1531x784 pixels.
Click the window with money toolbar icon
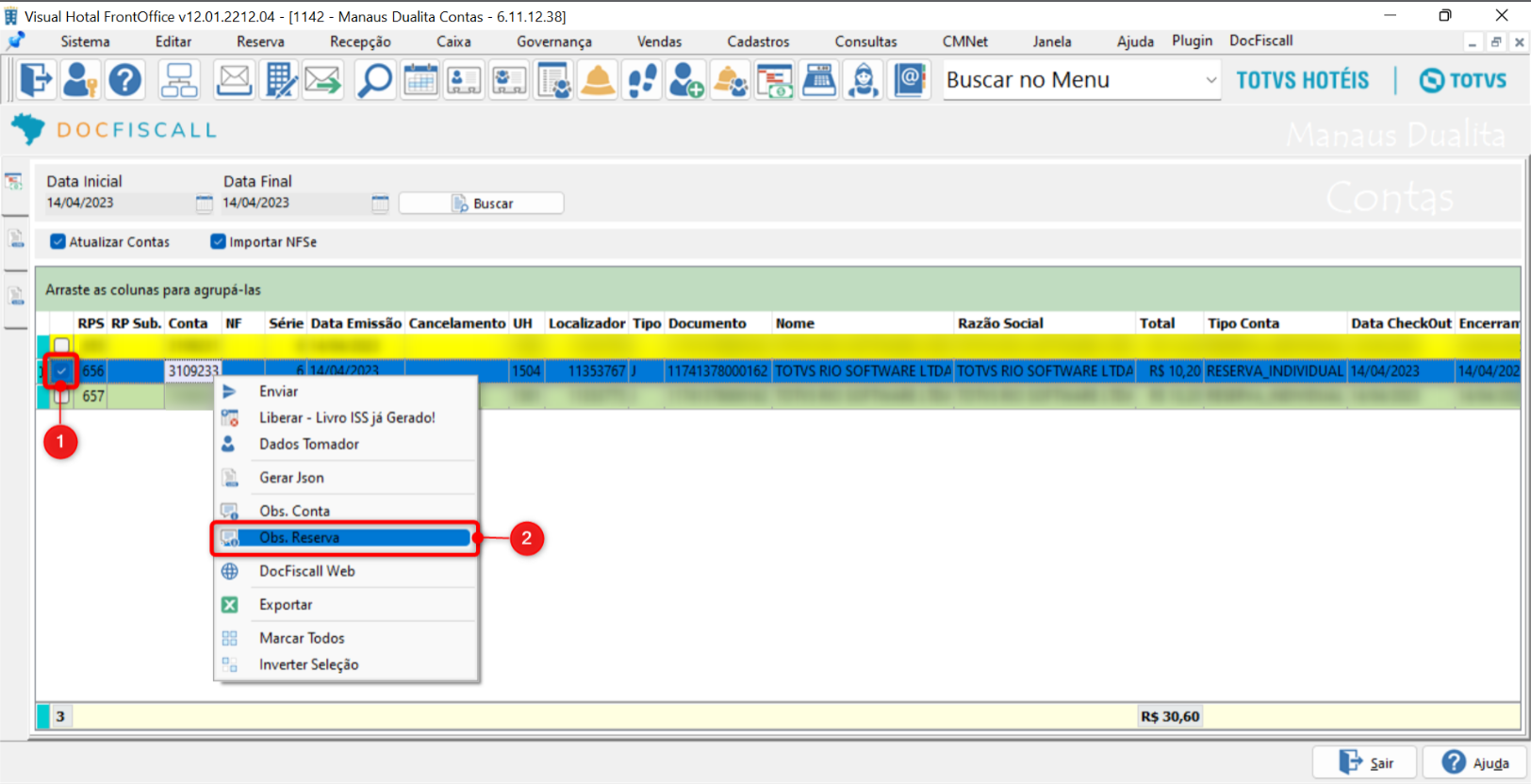(x=775, y=80)
